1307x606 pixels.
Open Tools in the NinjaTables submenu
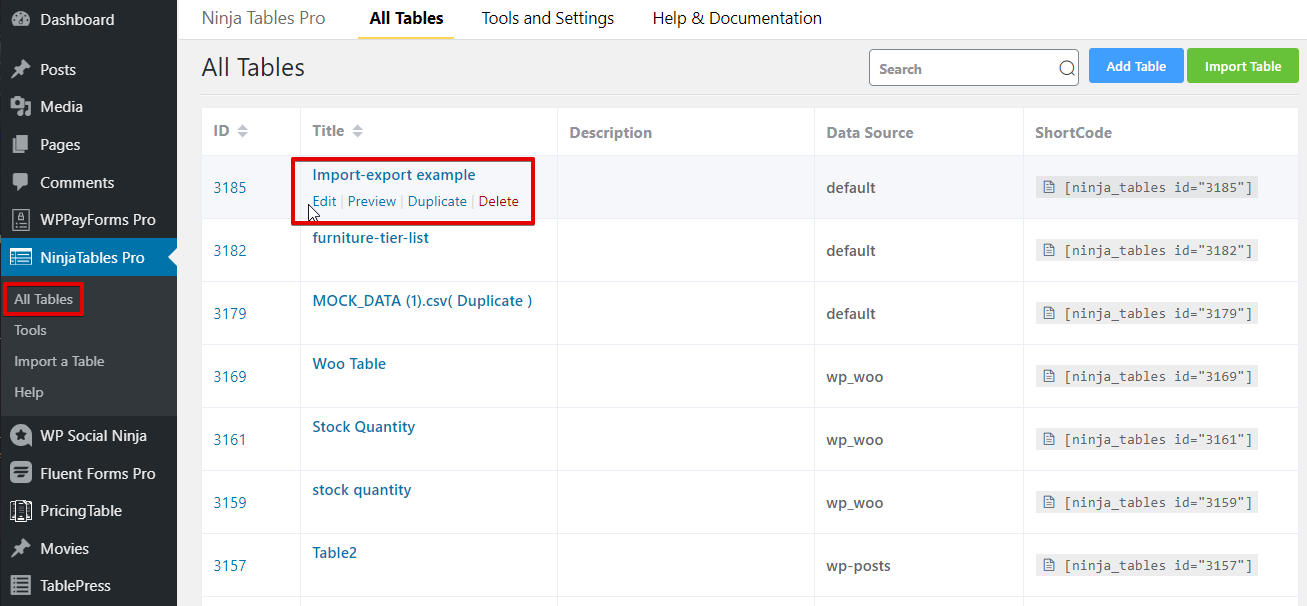[30, 330]
